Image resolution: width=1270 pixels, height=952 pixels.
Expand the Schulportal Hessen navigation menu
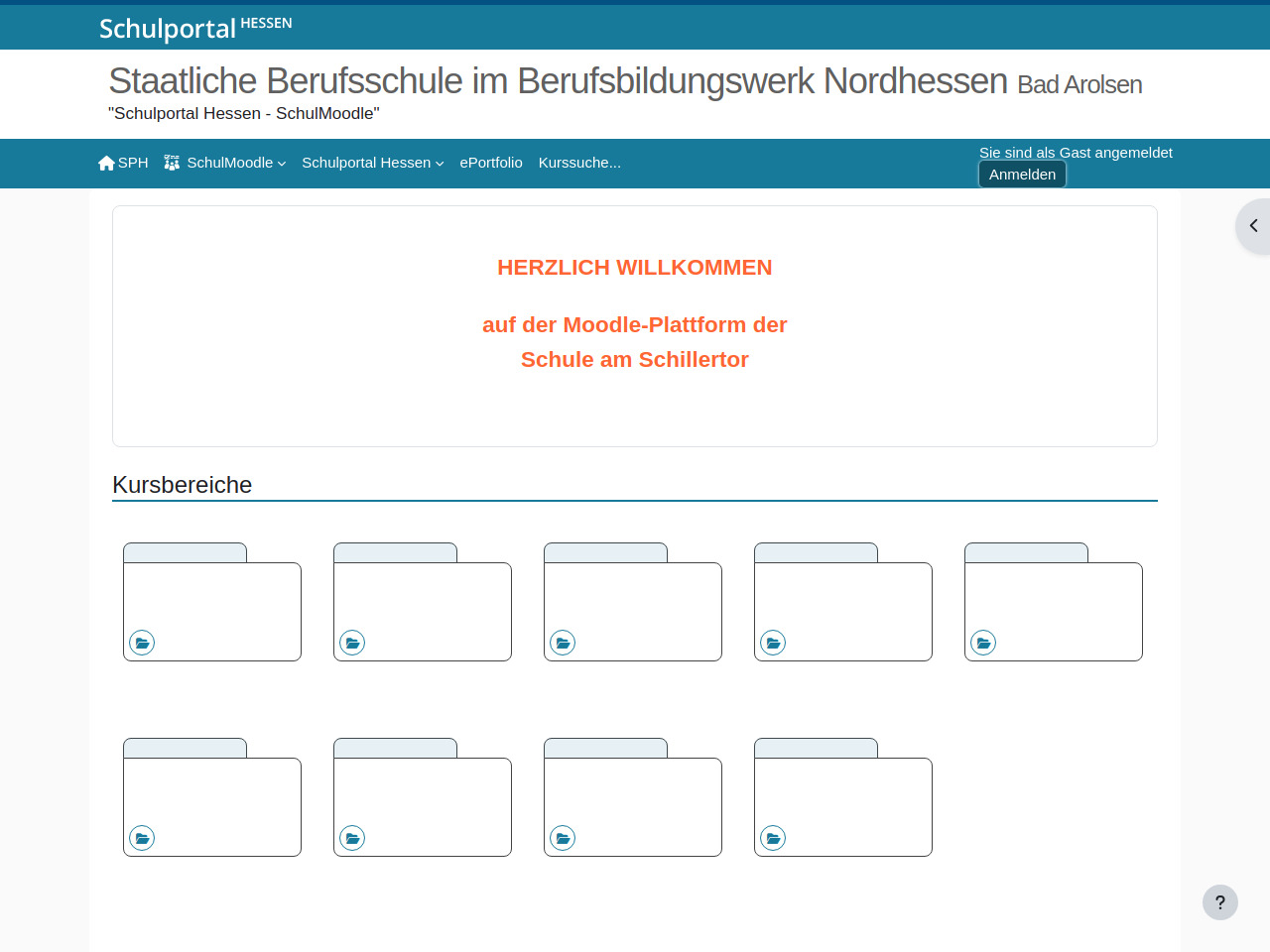pos(372,163)
